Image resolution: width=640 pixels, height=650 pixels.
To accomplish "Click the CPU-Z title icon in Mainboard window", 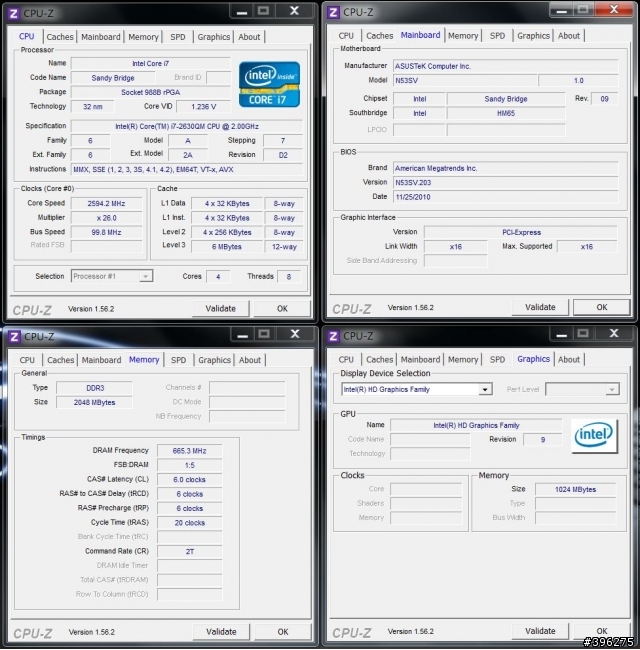I will [333, 12].
